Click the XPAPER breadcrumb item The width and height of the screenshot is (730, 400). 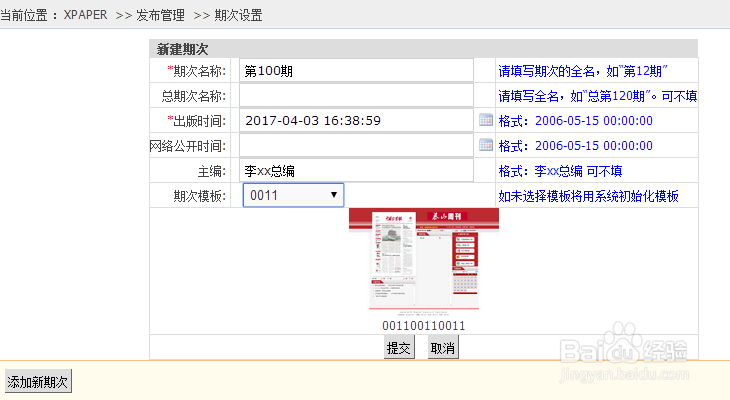tap(86, 15)
